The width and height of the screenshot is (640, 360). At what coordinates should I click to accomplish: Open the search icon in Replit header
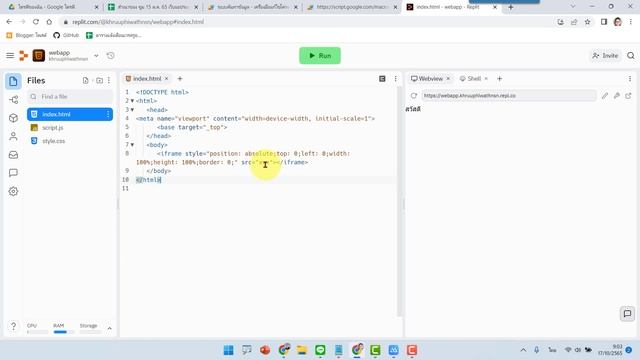click(631, 56)
